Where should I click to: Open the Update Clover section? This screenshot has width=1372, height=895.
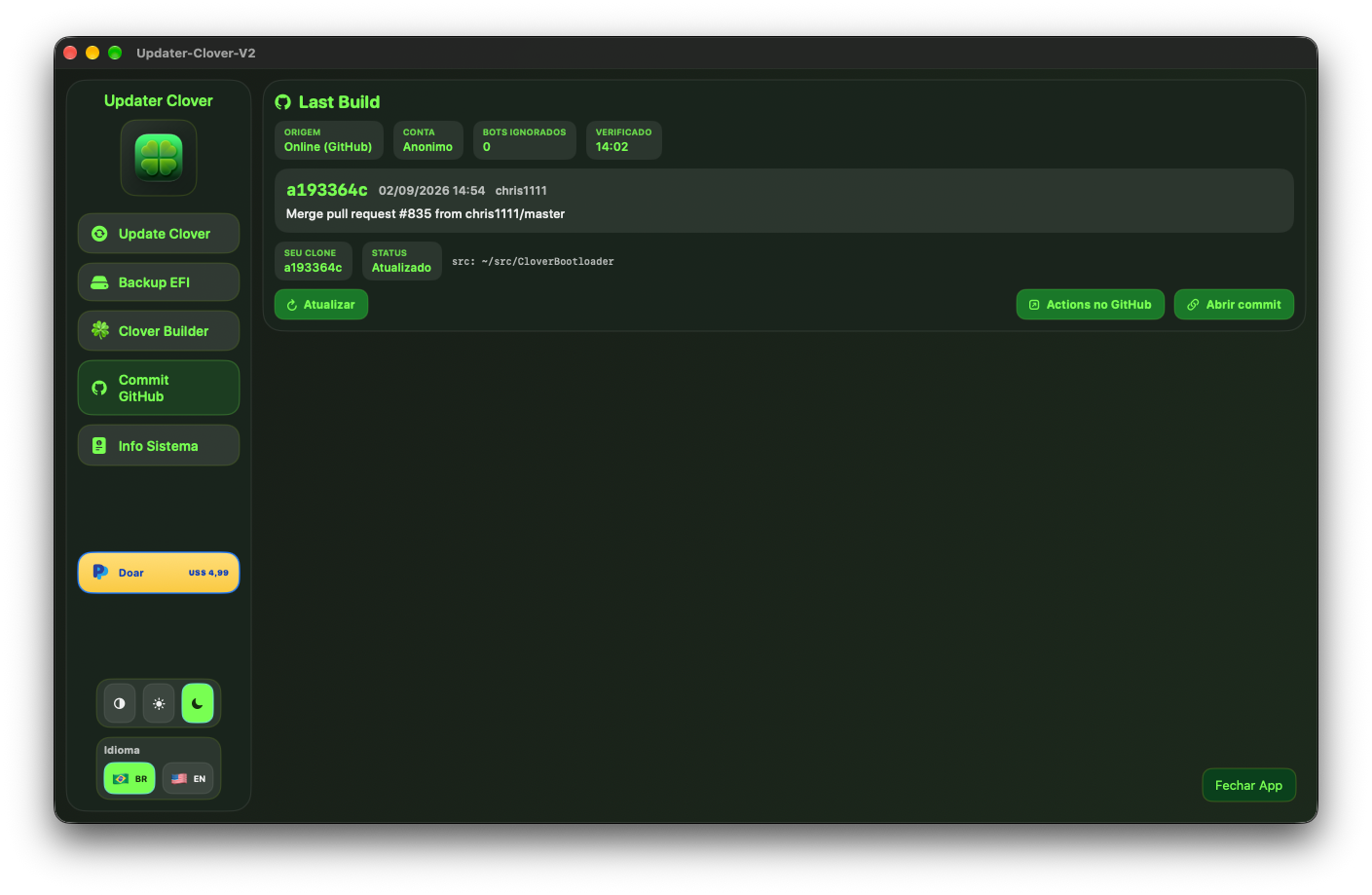(x=159, y=234)
